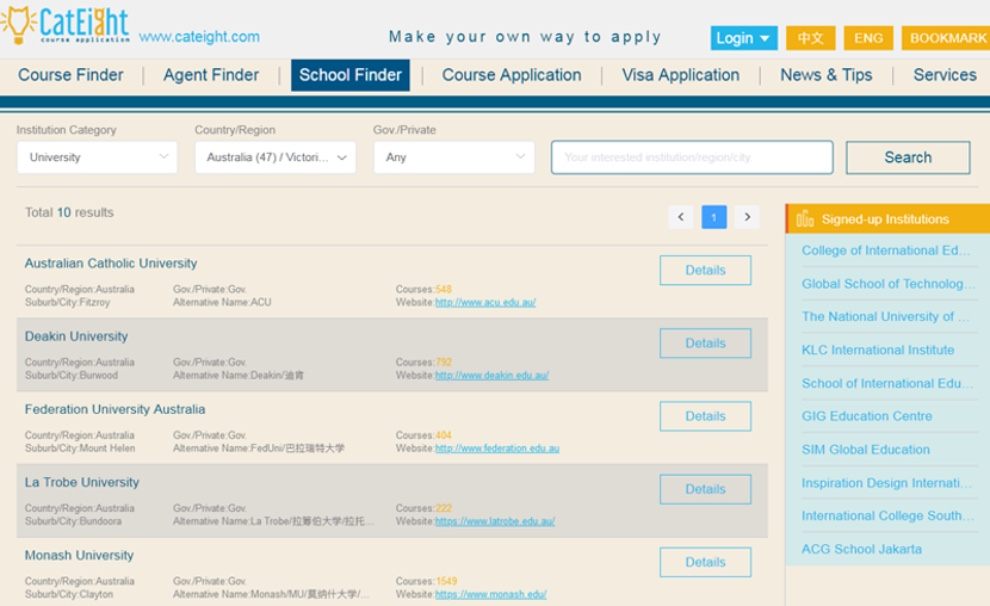Viewport: 990px width, 606px height.
Task: Expand the Gov./Private dropdown
Action: coord(454,157)
